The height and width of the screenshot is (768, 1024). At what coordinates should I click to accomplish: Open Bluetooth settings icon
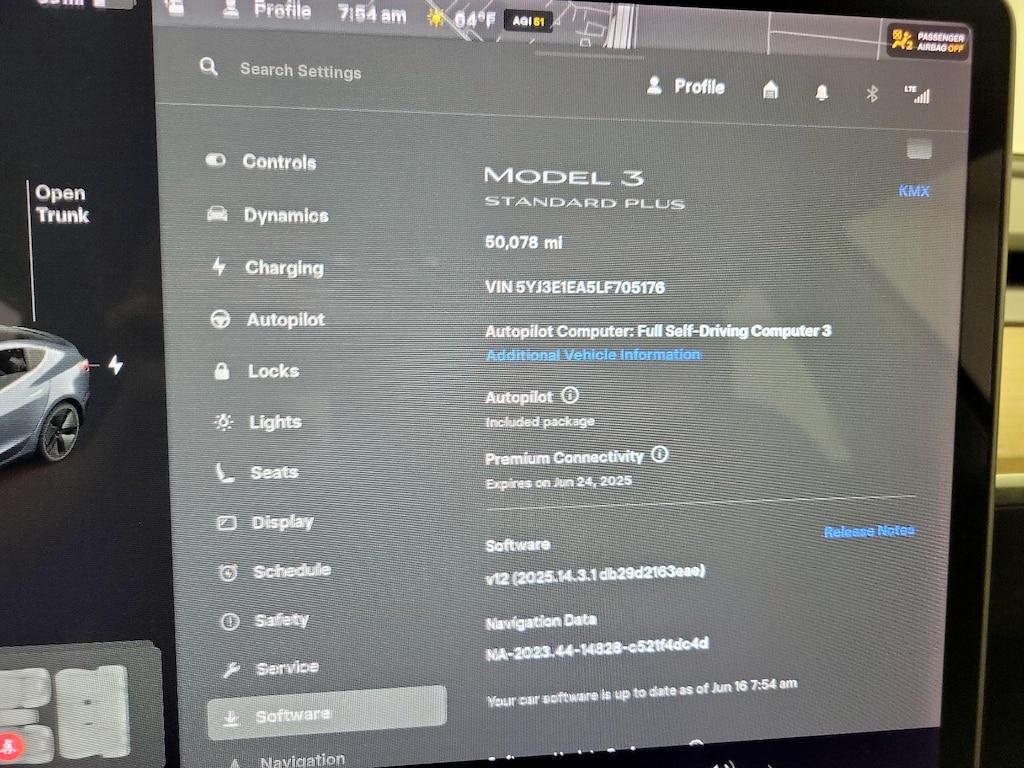tap(872, 94)
